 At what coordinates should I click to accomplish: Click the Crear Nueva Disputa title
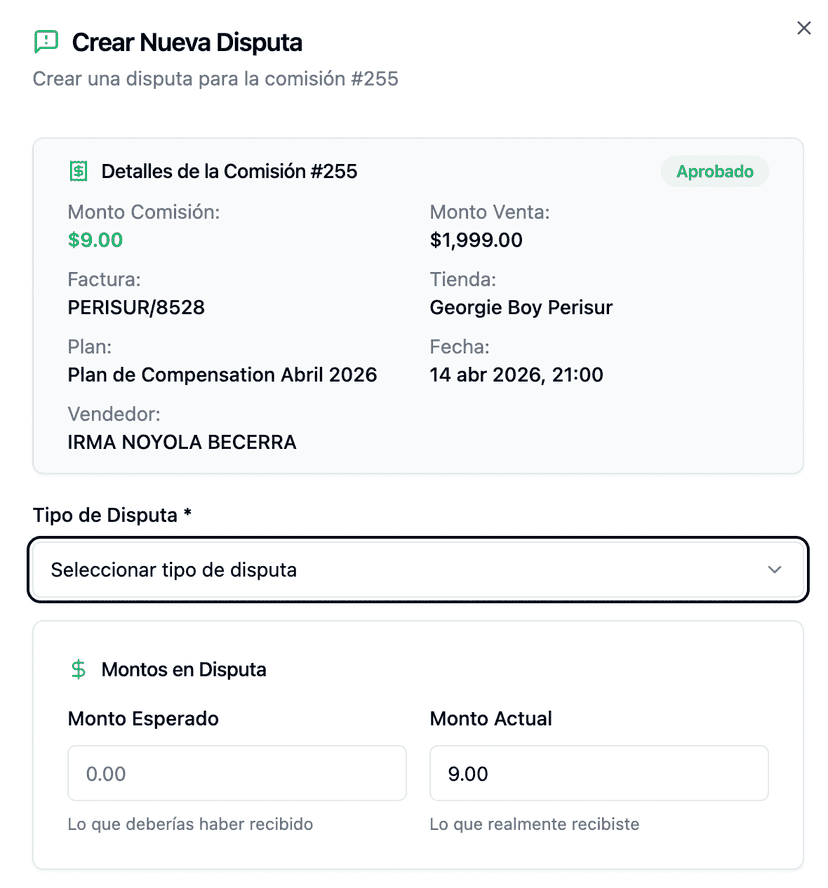point(187,43)
